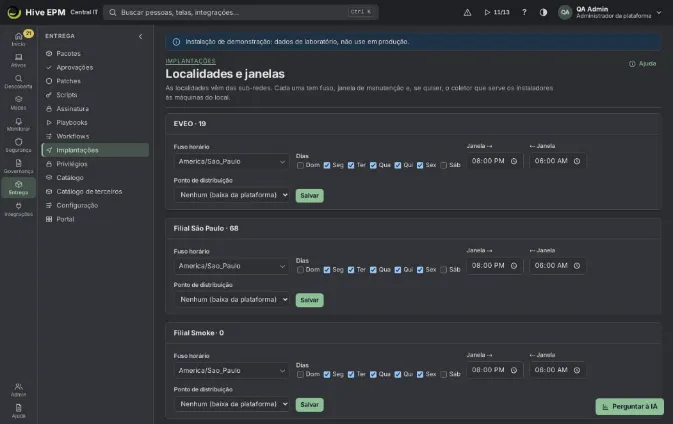The image size is (673, 424).
Task: Open the Segurança shield icon
Action: pyautogui.click(x=18, y=142)
